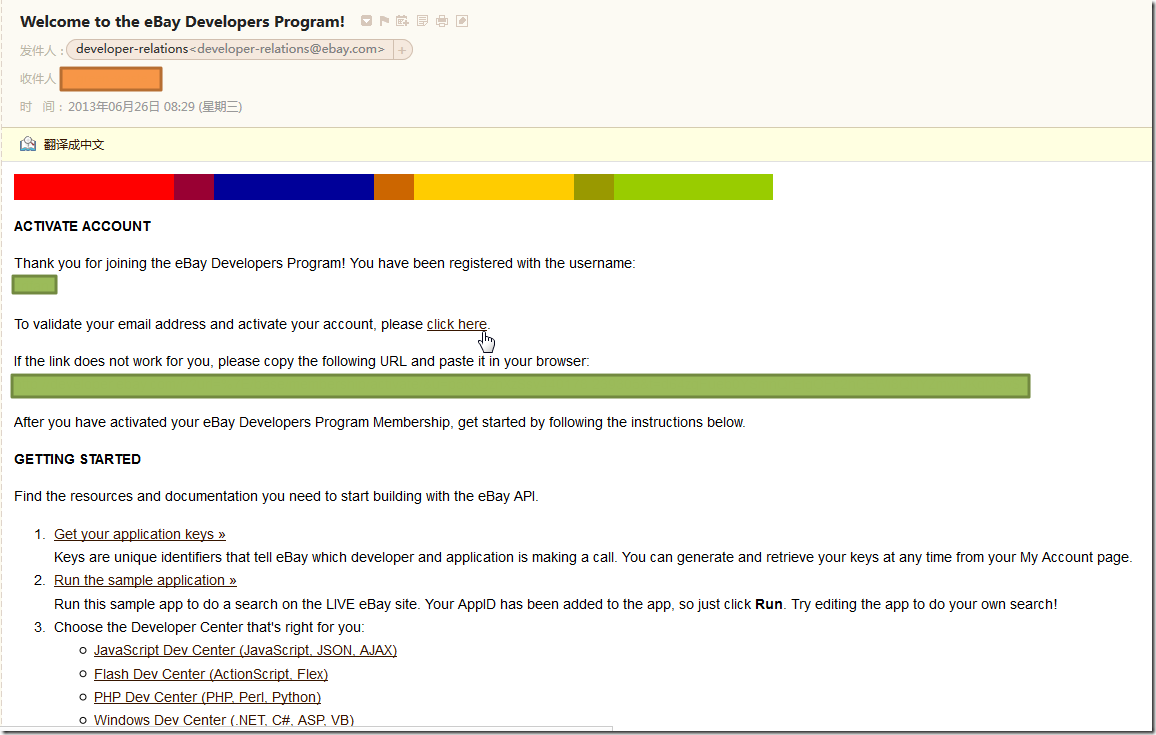Add the email to calendar with calendar icon
Viewport: 1156px width, 735px height.
[x=403, y=21]
